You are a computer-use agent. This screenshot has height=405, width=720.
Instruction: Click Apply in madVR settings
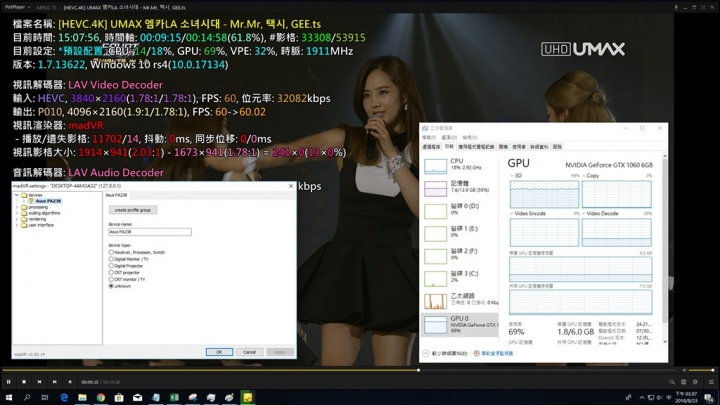tap(280, 352)
